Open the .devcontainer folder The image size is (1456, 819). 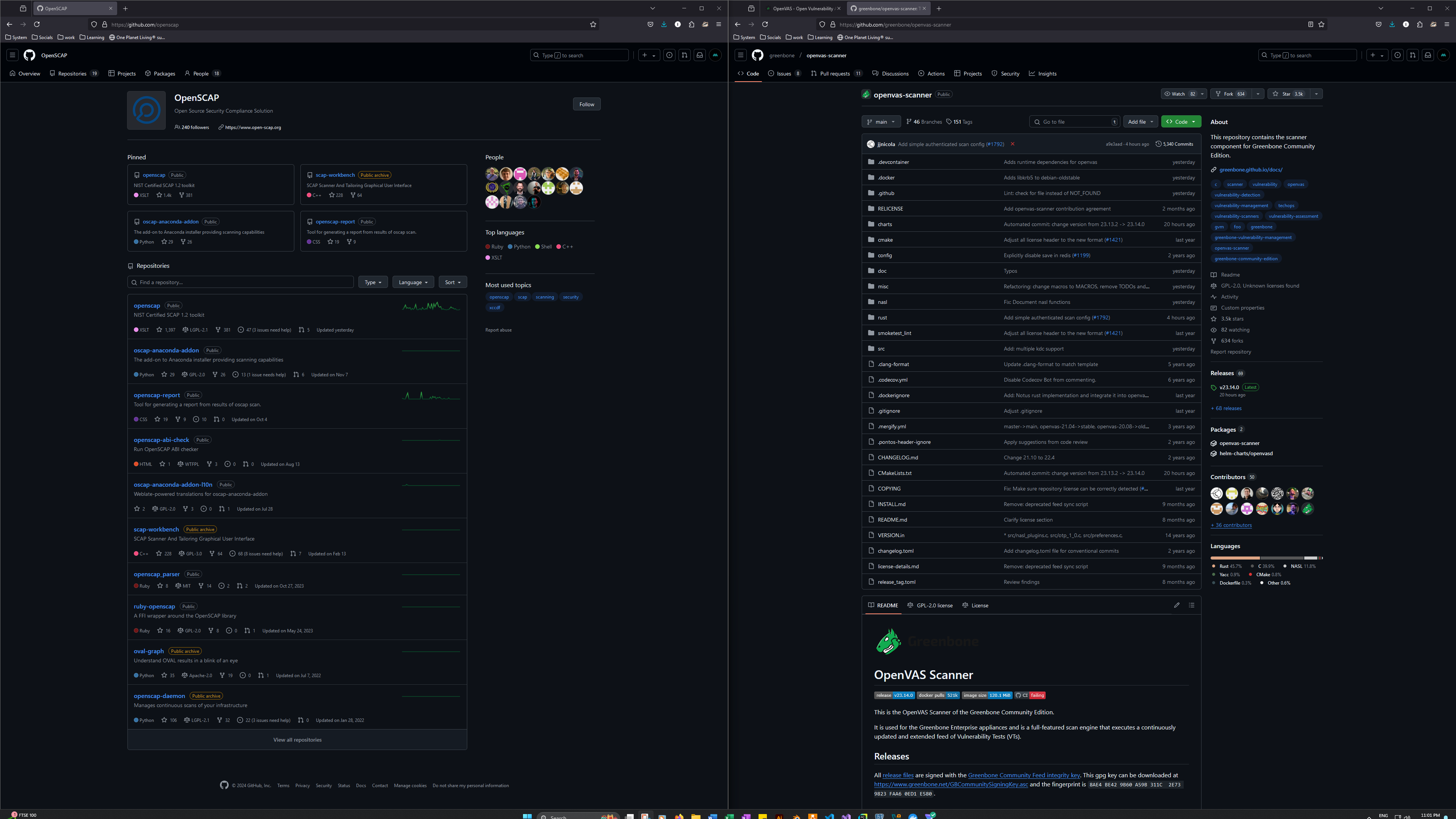point(893,162)
